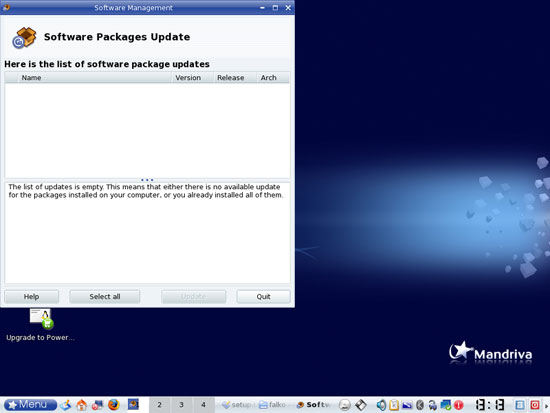Screen dimensions: 550x413
Task: Launch Firefox from the panel
Action: pos(114,405)
